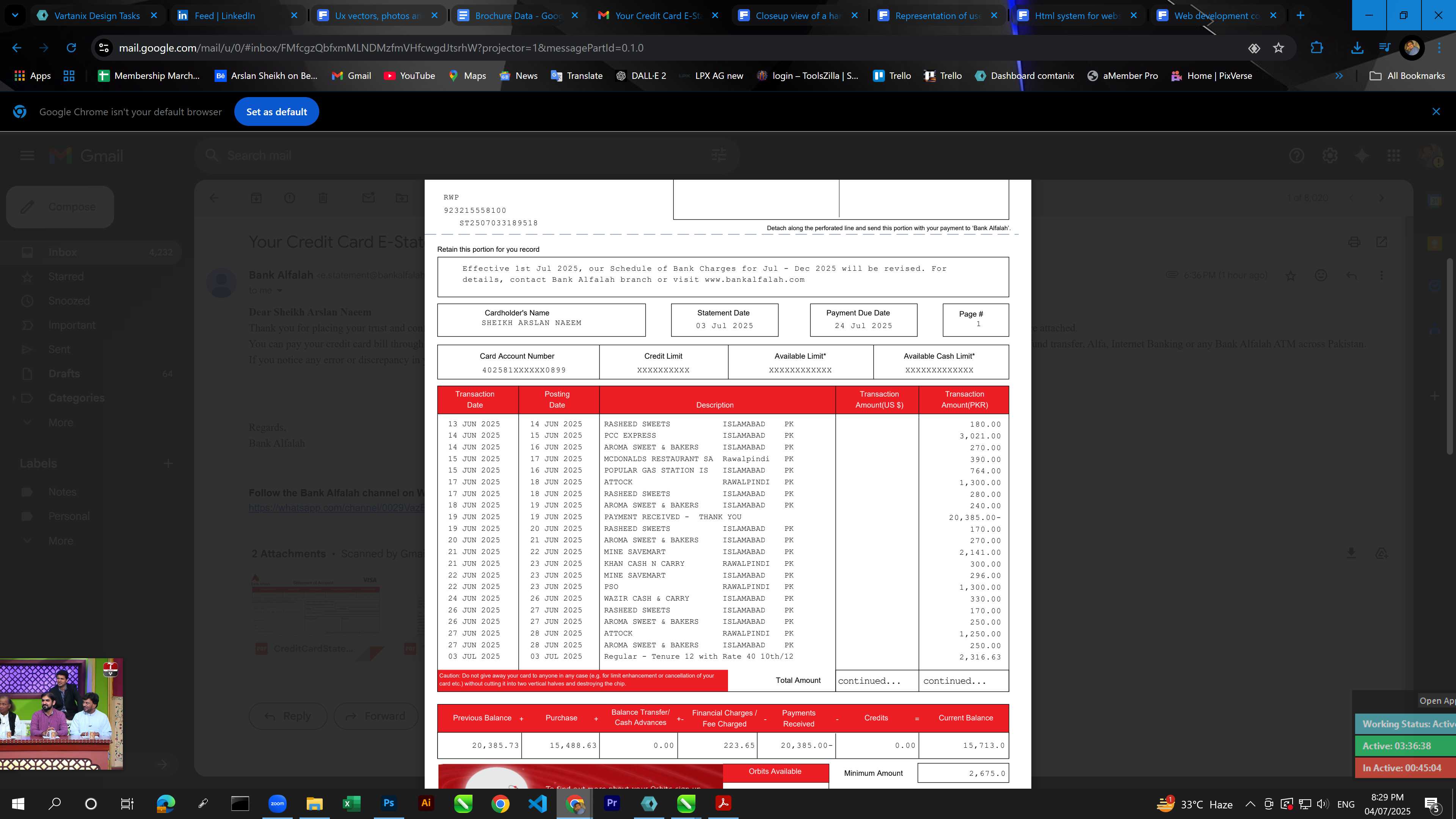The width and height of the screenshot is (1456, 819).
Task: Bookmark this page with the star icon
Action: [x=1279, y=48]
